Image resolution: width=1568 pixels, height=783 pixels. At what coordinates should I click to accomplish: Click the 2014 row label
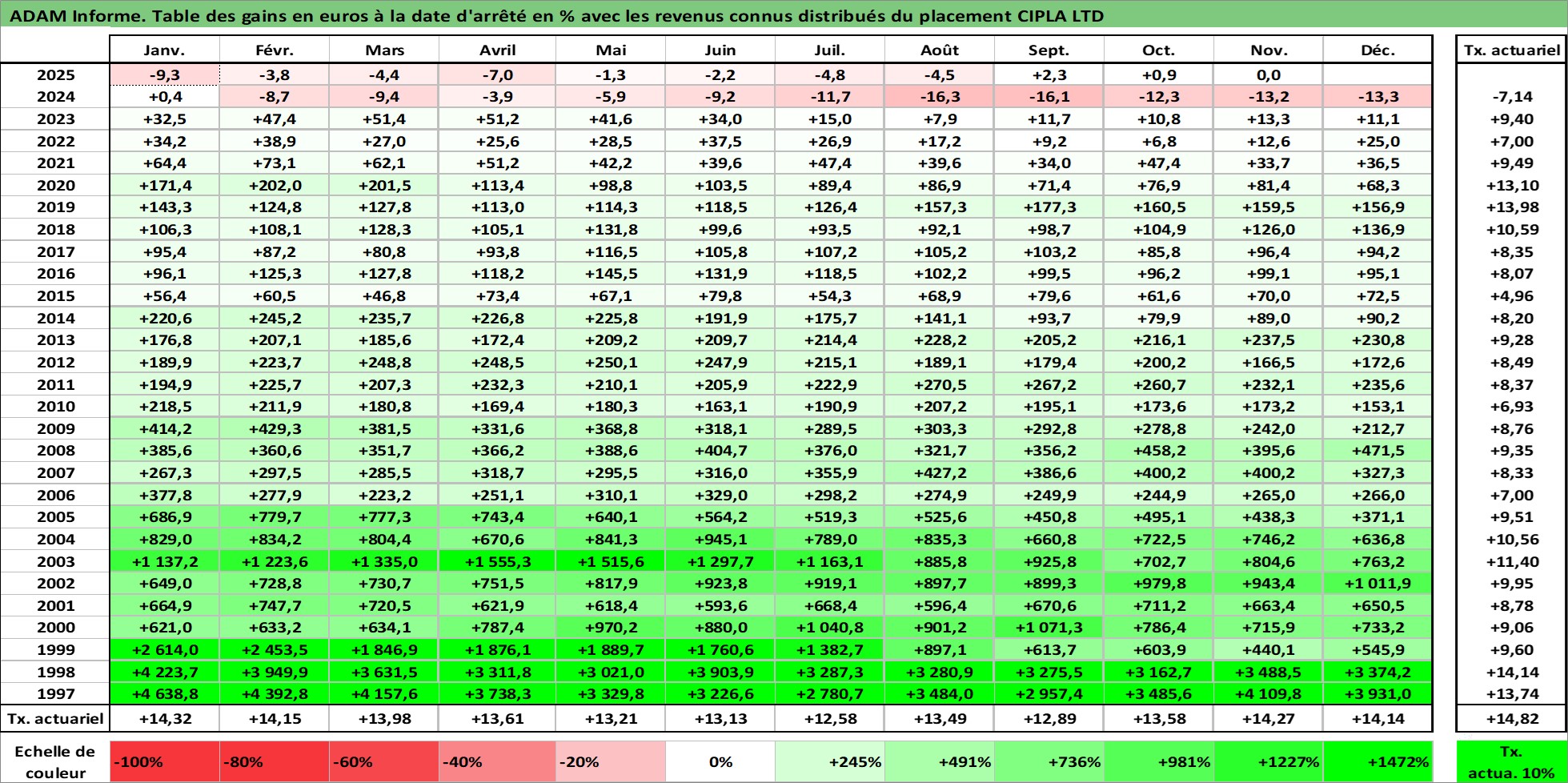(x=55, y=318)
